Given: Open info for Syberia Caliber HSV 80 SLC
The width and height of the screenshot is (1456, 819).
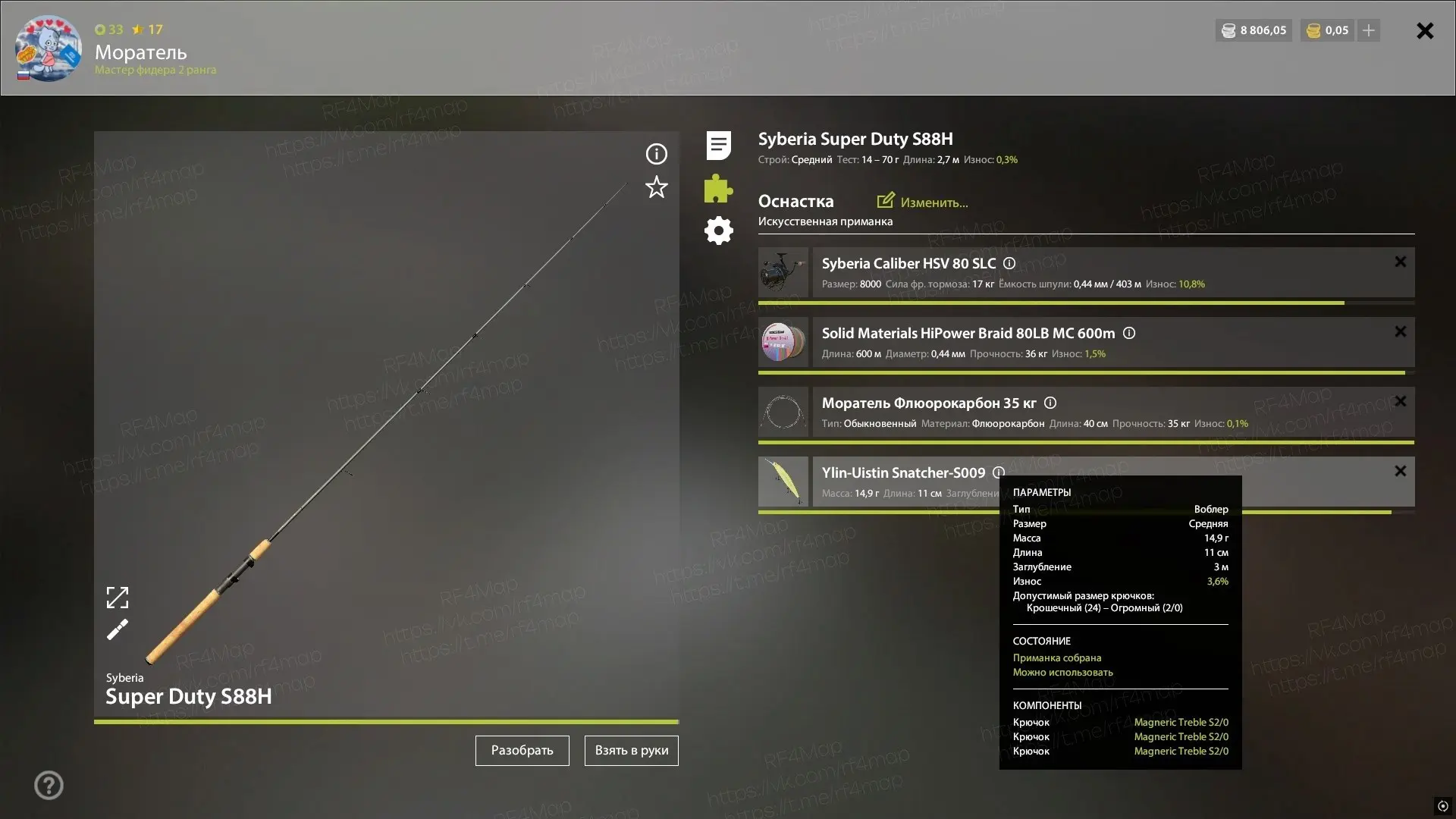Looking at the screenshot, I should pyautogui.click(x=1009, y=263).
